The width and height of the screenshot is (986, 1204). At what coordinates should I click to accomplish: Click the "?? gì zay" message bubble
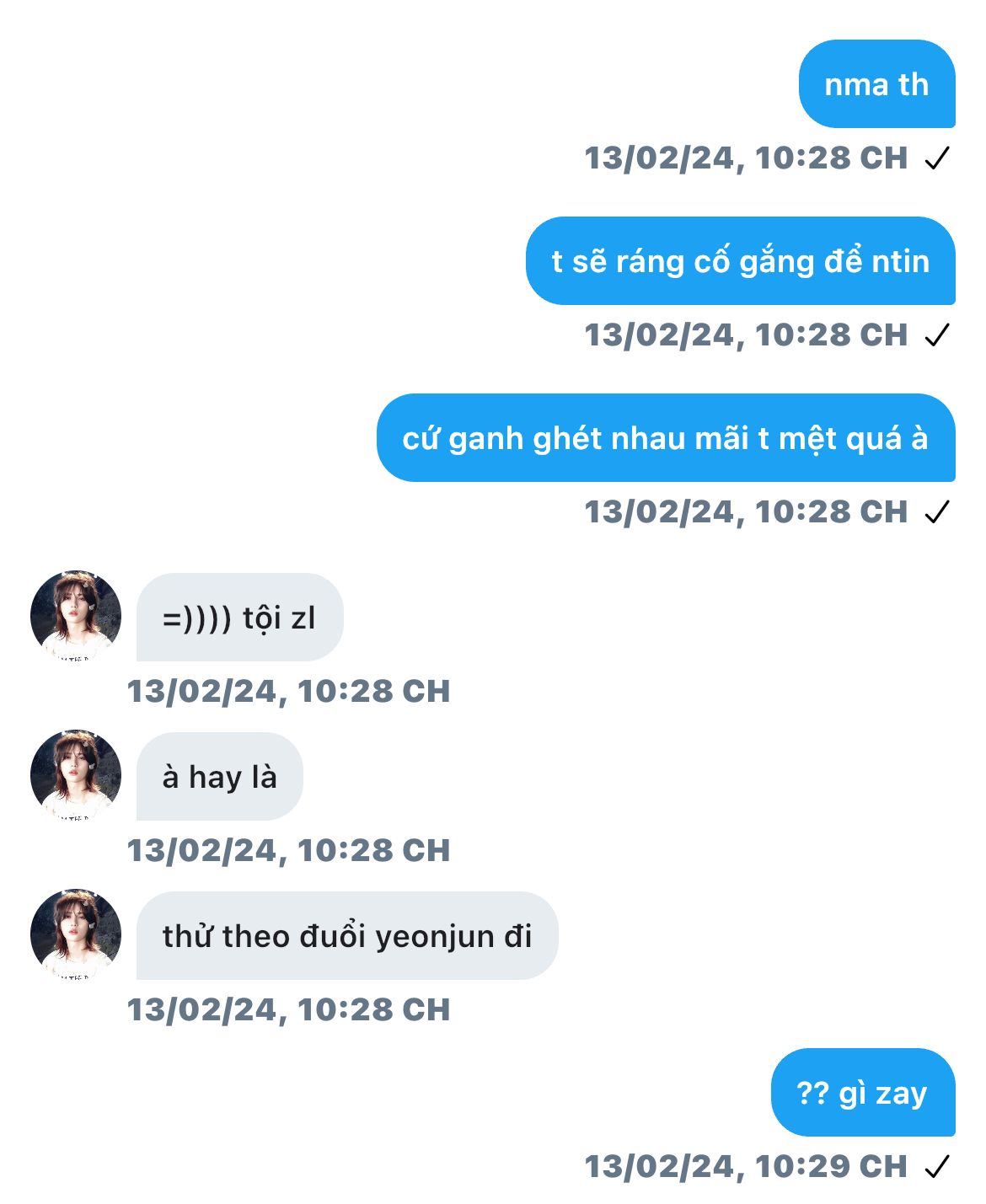coord(863,1093)
